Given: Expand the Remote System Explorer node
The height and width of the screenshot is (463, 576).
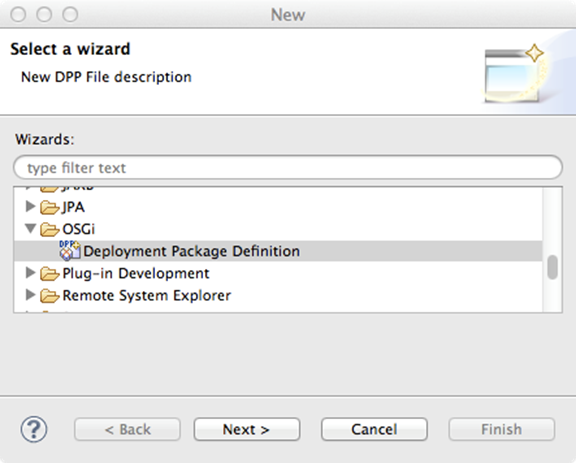Looking at the screenshot, I should point(30,295).
